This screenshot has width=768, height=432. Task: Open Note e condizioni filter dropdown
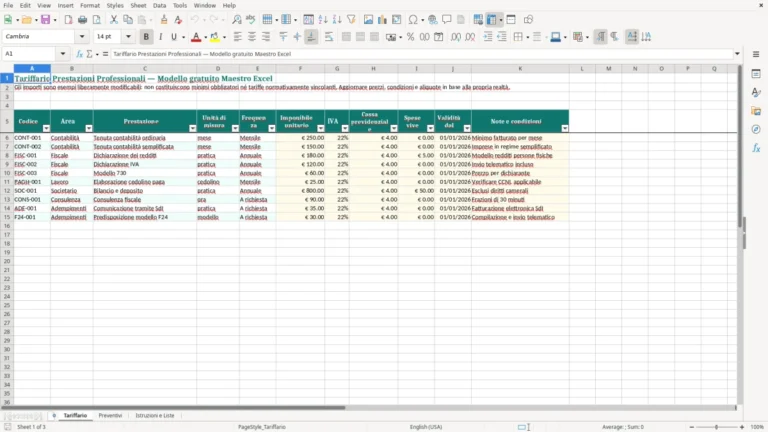pos(565,128)
